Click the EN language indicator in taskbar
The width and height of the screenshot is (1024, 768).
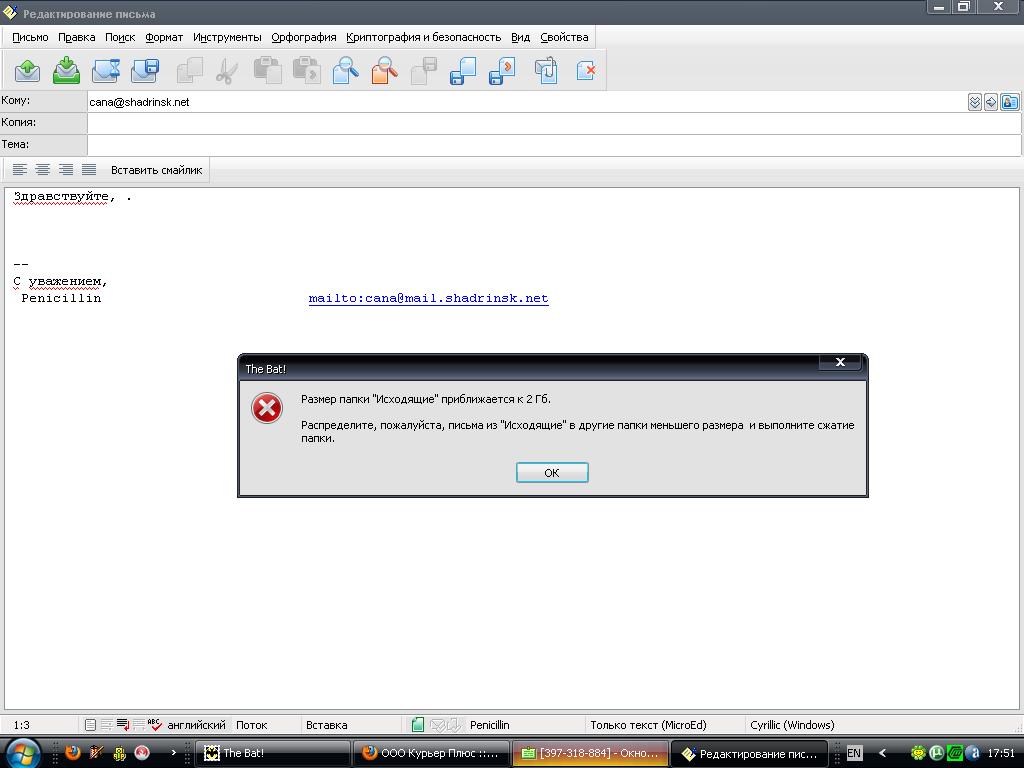854,753
